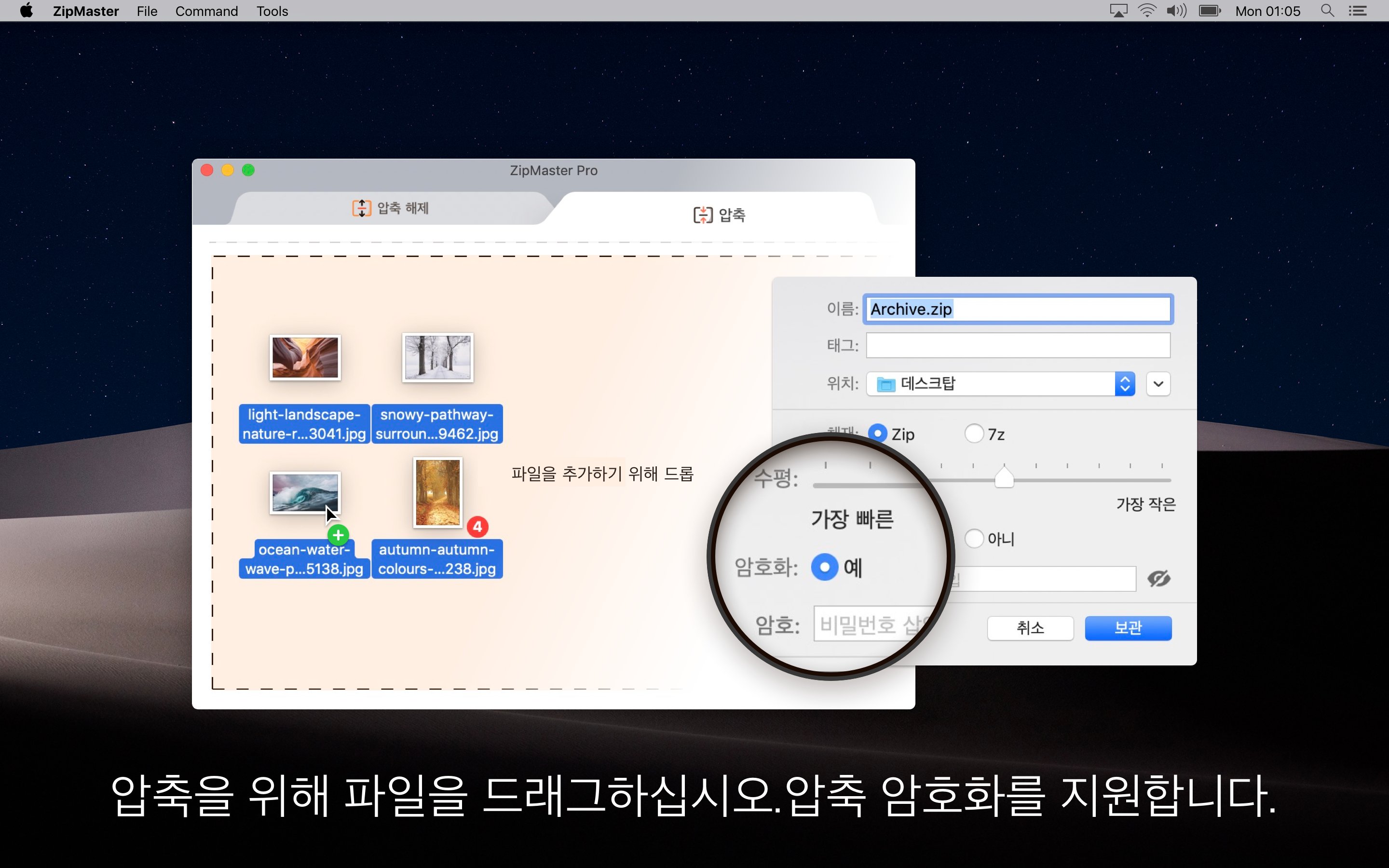This screenshot has width=1389, height=868.
Task: Open the Wi-Fi status menu
Action: (1147, 11)
